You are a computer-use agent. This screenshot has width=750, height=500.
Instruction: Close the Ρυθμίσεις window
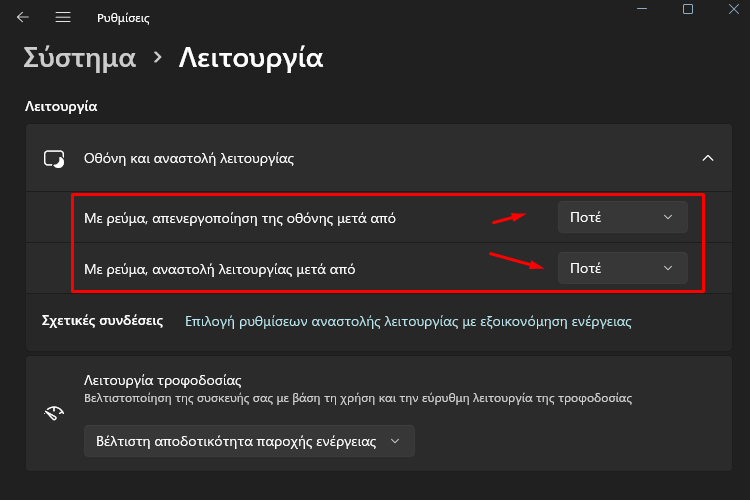(x=734, y=9)
